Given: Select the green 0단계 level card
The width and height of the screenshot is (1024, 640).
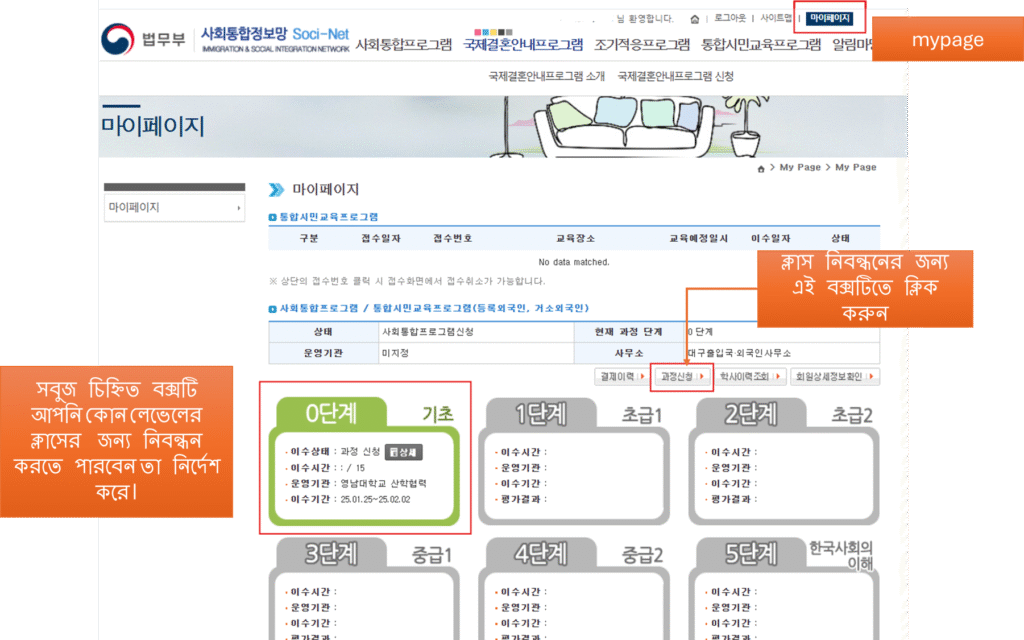Looking at the screenshot, I should pos(330,413).
